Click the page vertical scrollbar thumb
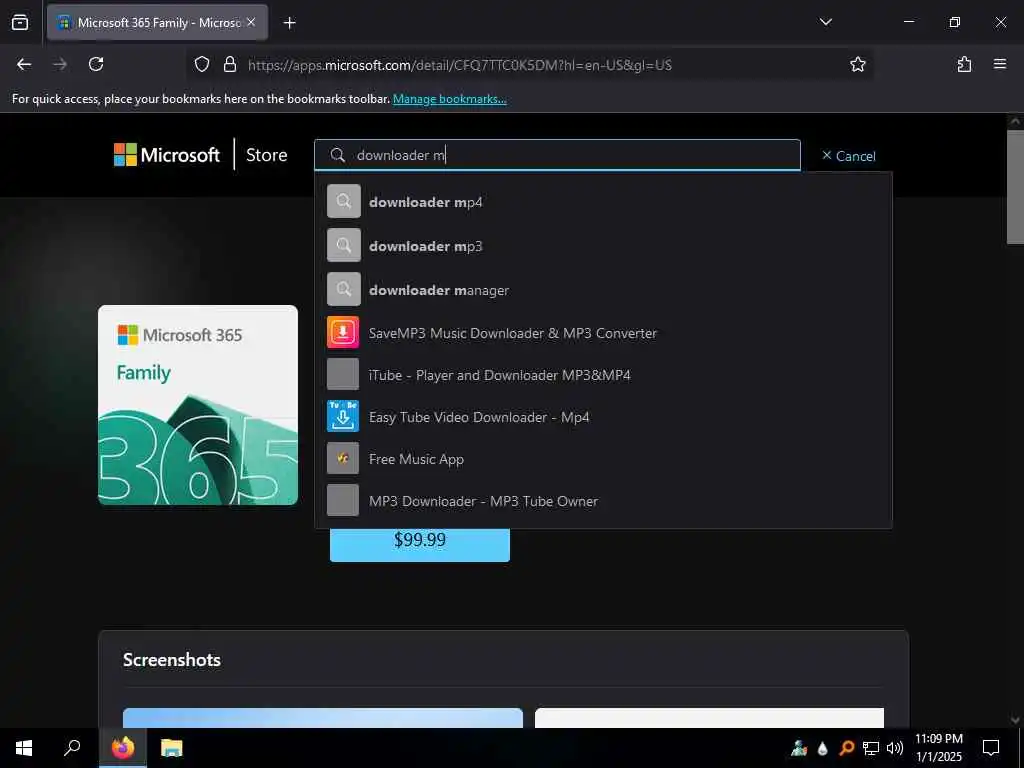Screen dimensions: 1024x768 click(1015, 187)
